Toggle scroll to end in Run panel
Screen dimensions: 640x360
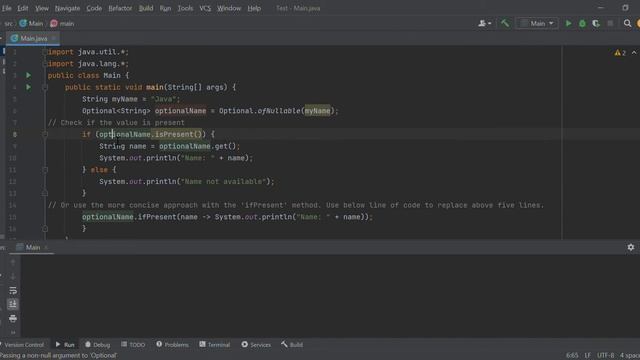point(13,304)
